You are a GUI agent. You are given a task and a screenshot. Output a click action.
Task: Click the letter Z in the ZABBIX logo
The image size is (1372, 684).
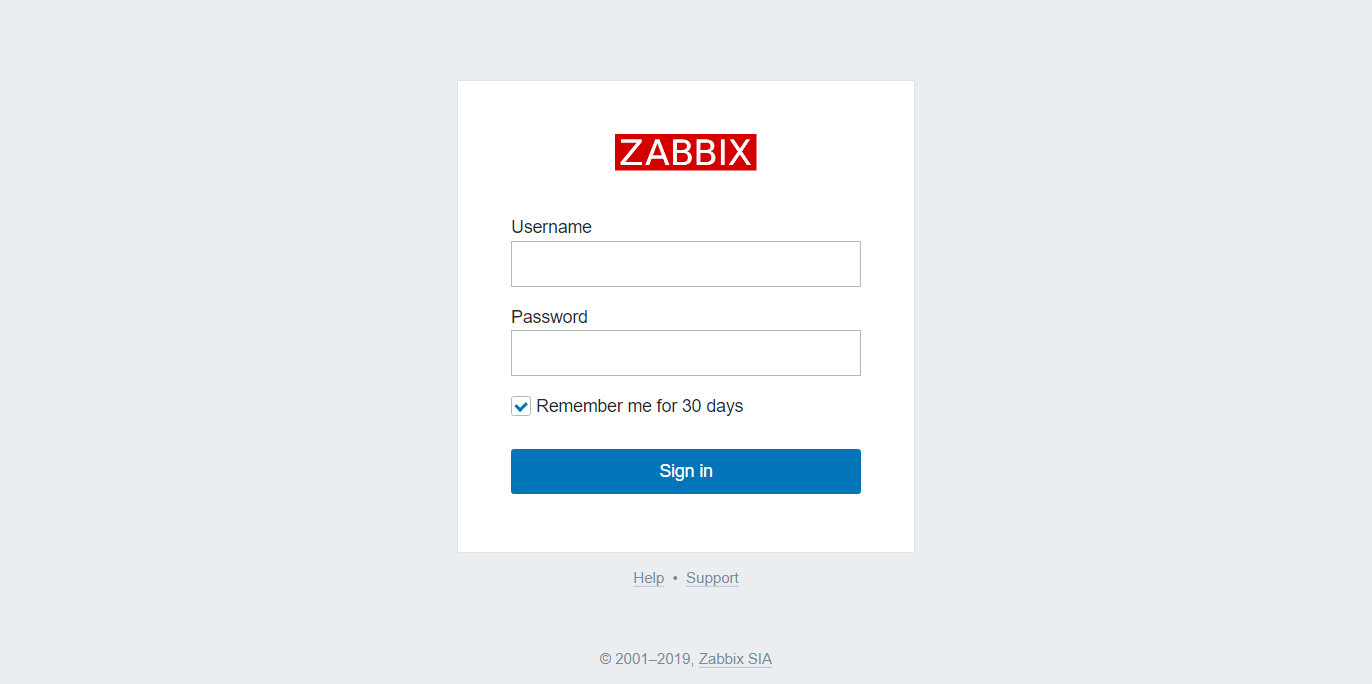pos(630,153)
